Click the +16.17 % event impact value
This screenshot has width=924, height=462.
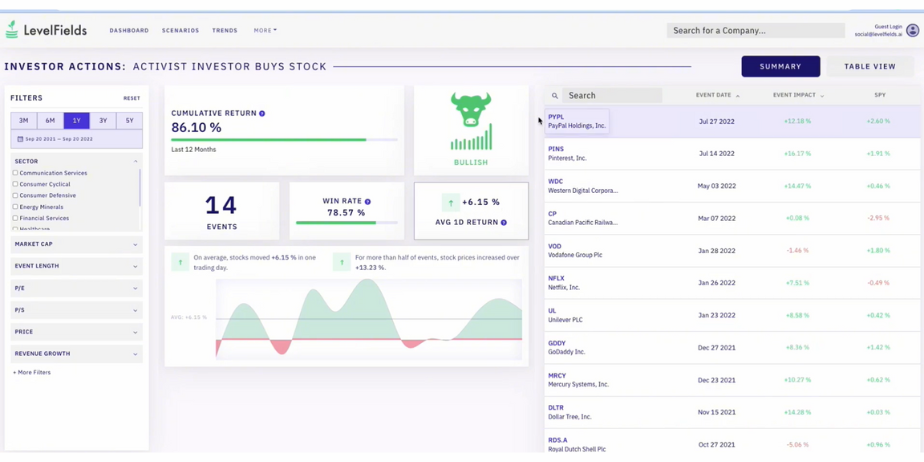[x=797, y=154]
